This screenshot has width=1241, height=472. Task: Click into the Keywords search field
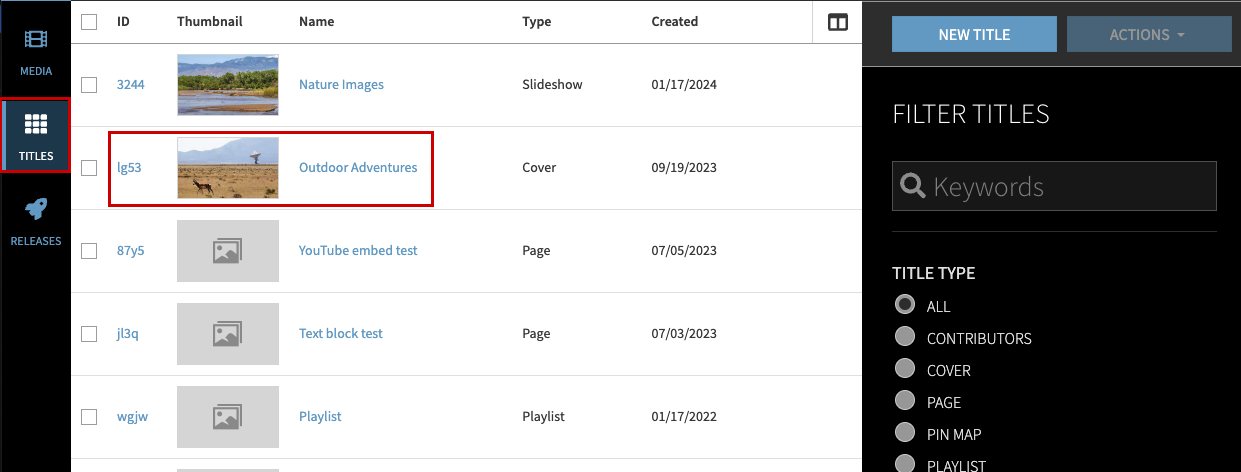point(1070,187)
